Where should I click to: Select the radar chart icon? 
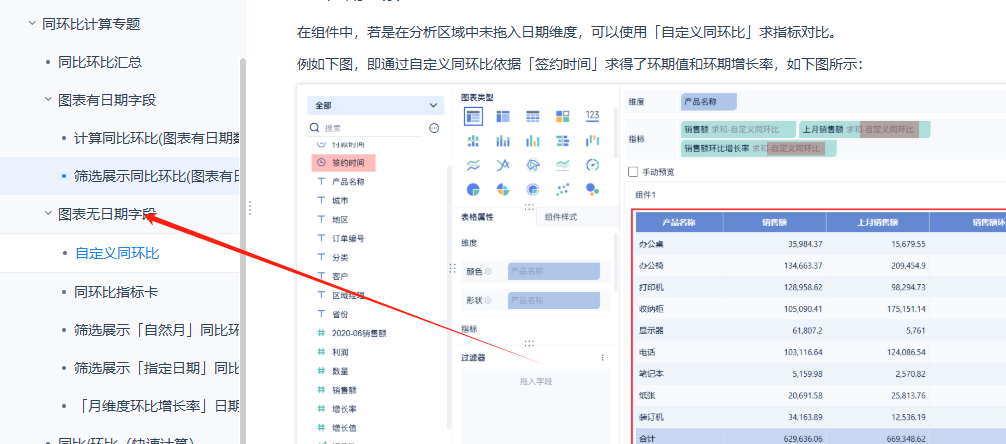tap(533, 166)
